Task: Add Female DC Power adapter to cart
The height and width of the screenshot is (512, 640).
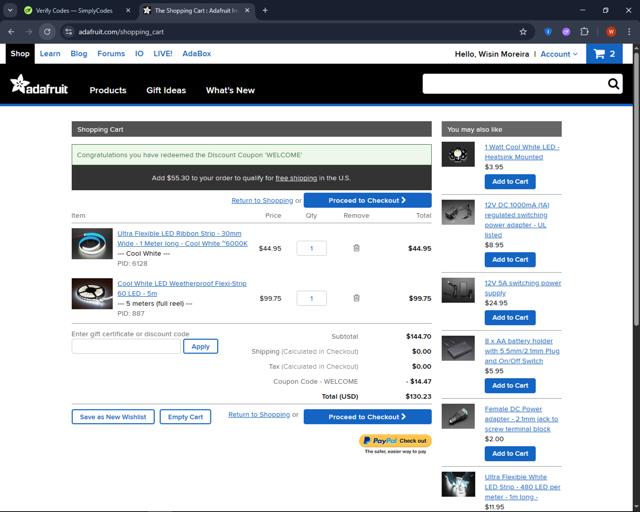Action: tap(510, 454)
